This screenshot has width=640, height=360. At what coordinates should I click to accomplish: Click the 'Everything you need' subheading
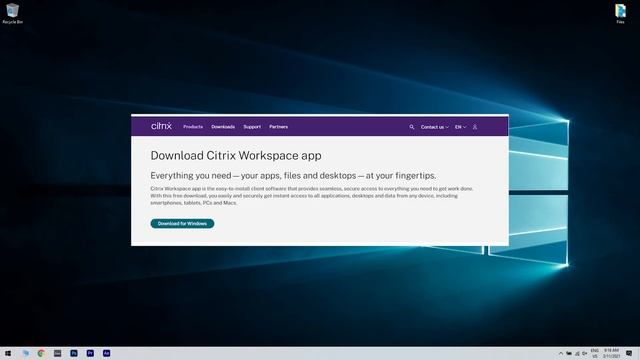293,176
